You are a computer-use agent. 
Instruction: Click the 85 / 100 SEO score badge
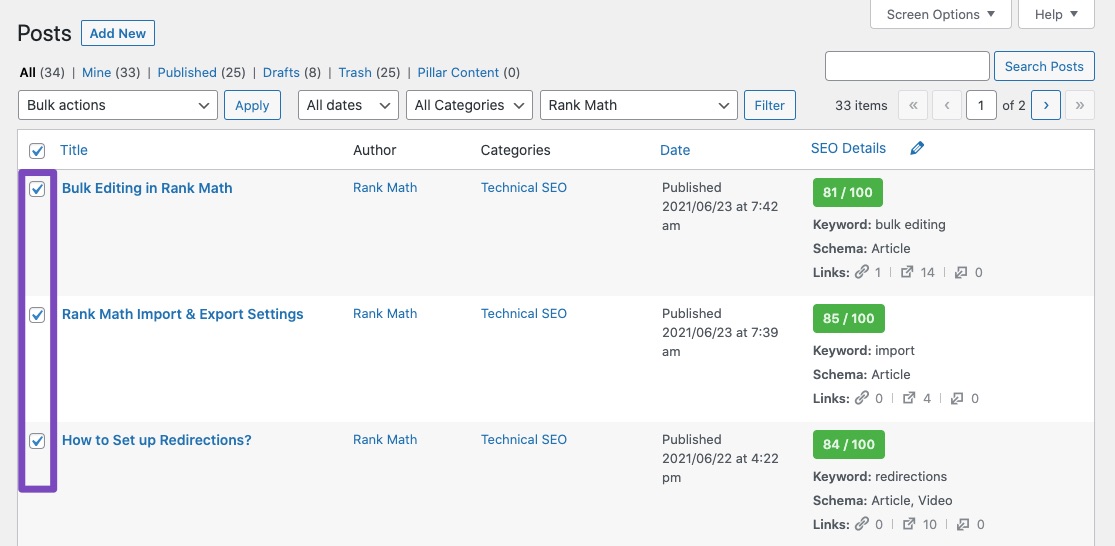coord(848,318)
